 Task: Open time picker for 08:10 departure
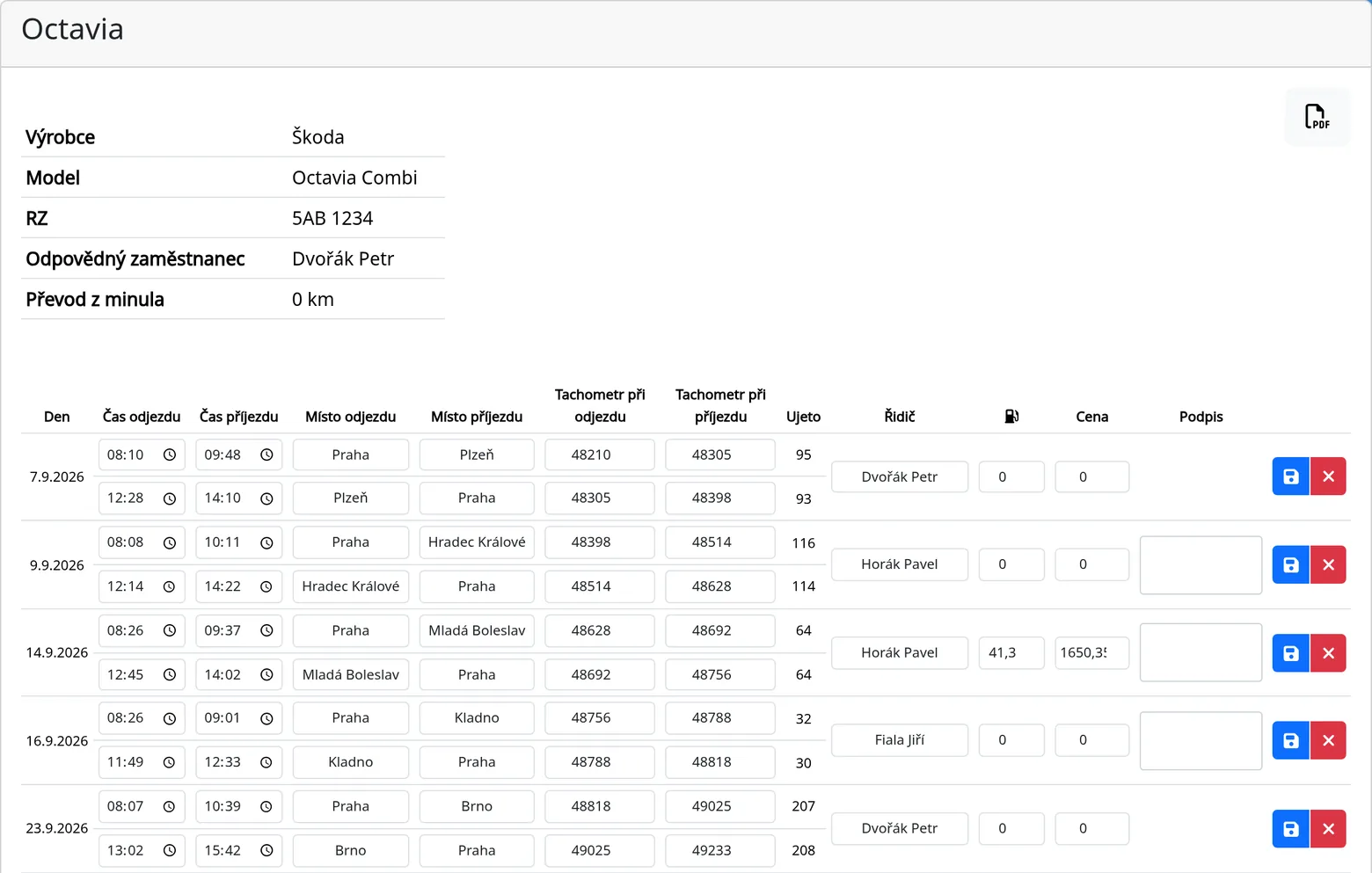(170, 455)
